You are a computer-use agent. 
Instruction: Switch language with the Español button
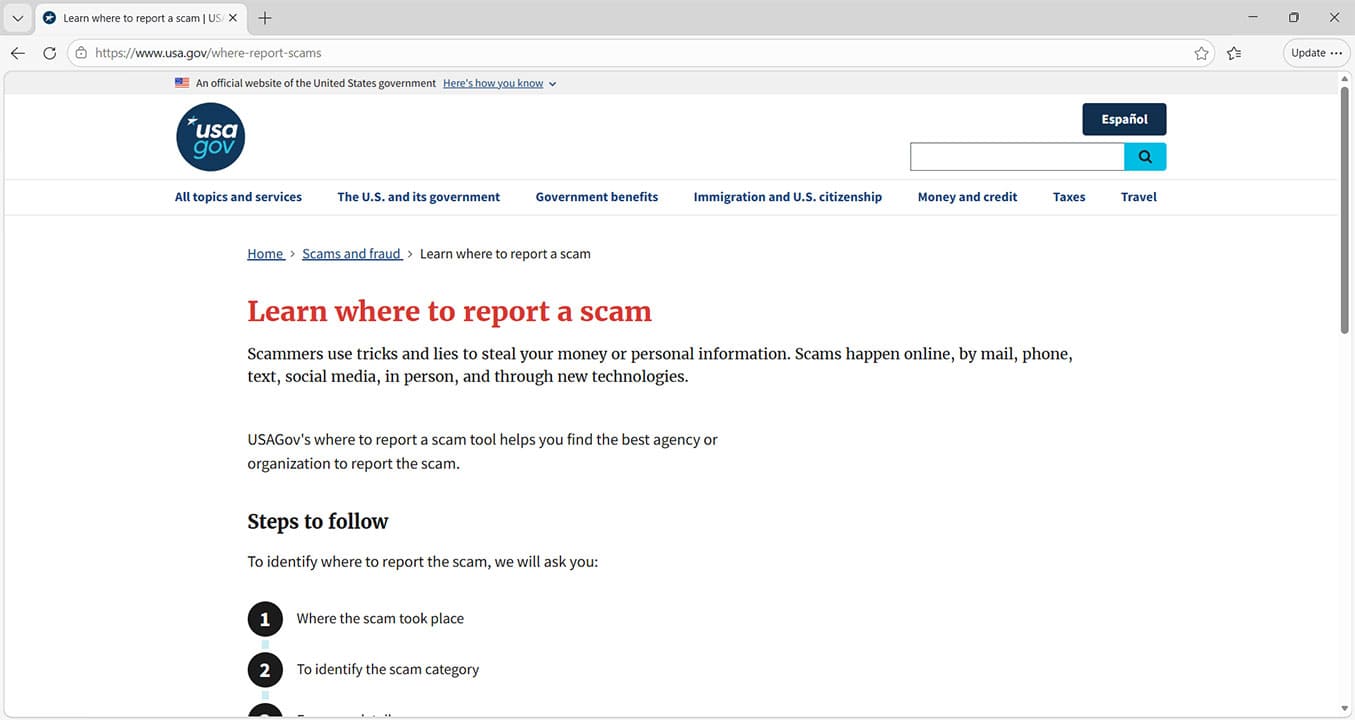[x=1124, y=119]
